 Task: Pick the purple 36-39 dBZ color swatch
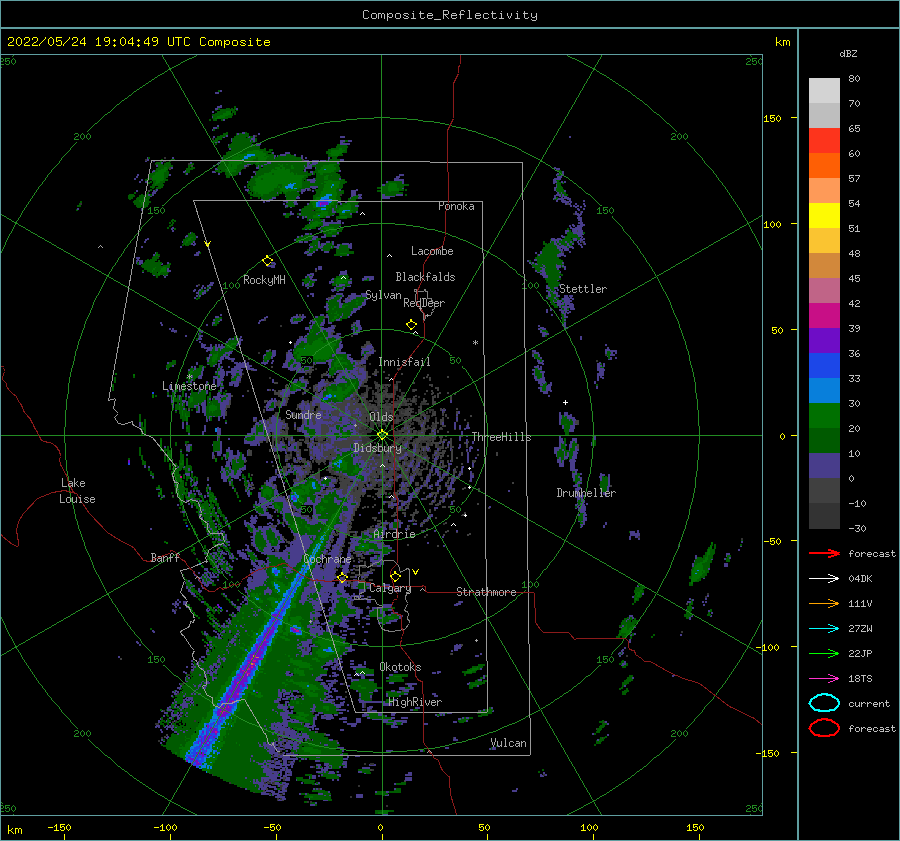point(824,340)
